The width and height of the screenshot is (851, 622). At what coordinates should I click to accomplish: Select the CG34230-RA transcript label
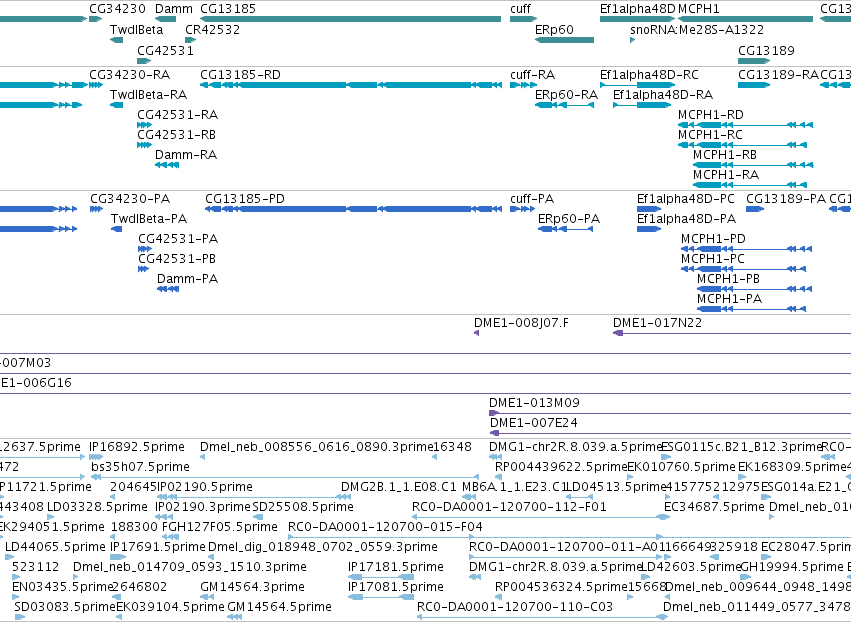pyautogui.click(x=130, y=74)
